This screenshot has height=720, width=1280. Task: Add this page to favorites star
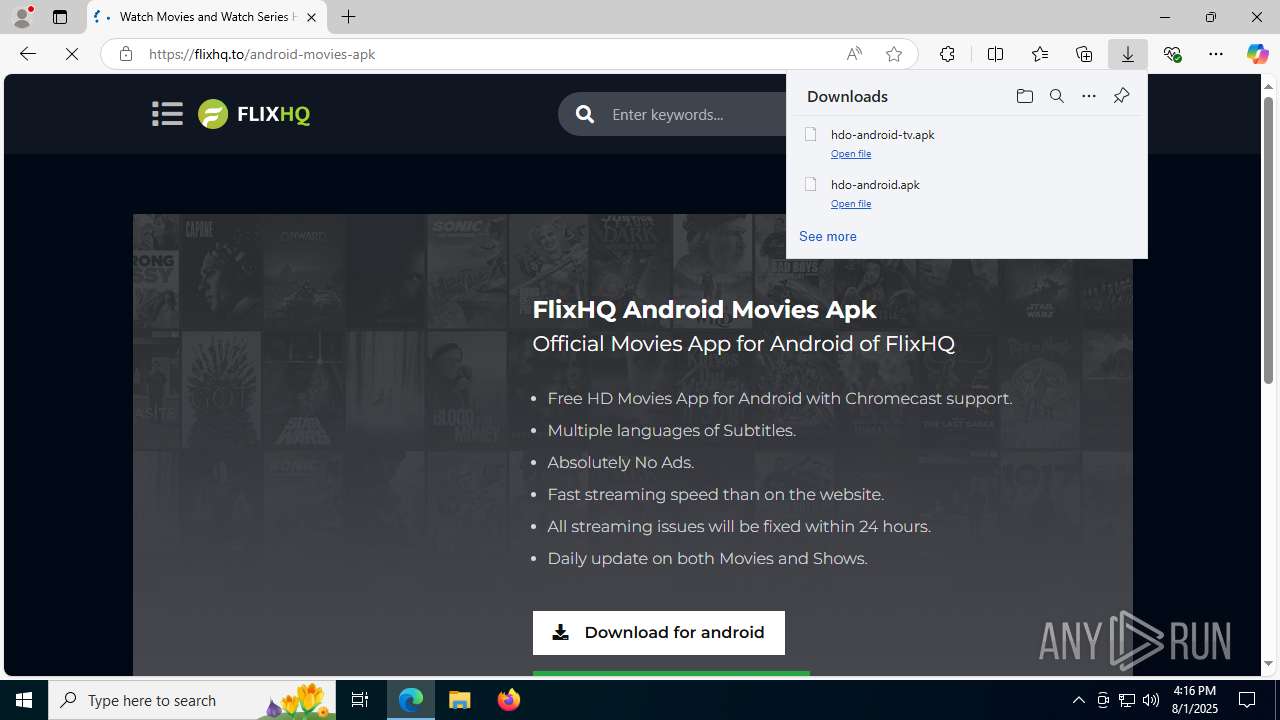(893, 54)
